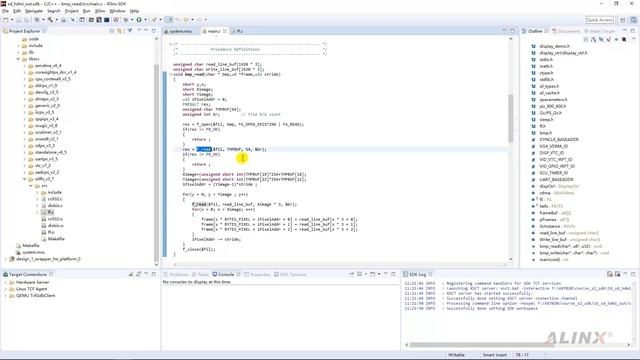This screenshot has height=360, width=640.
Task: Select read_line_buf in Outline
Action: pos(569,233)
